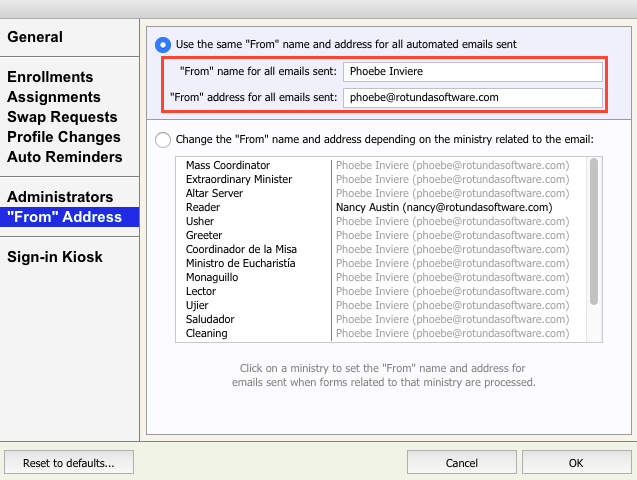Select the Administrators section
This screenshot has width=637, height=480.
[60, 197]
